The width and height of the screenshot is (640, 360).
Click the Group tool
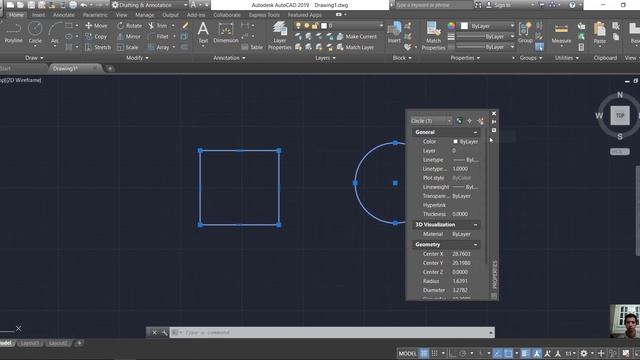(x=525, y=33)
